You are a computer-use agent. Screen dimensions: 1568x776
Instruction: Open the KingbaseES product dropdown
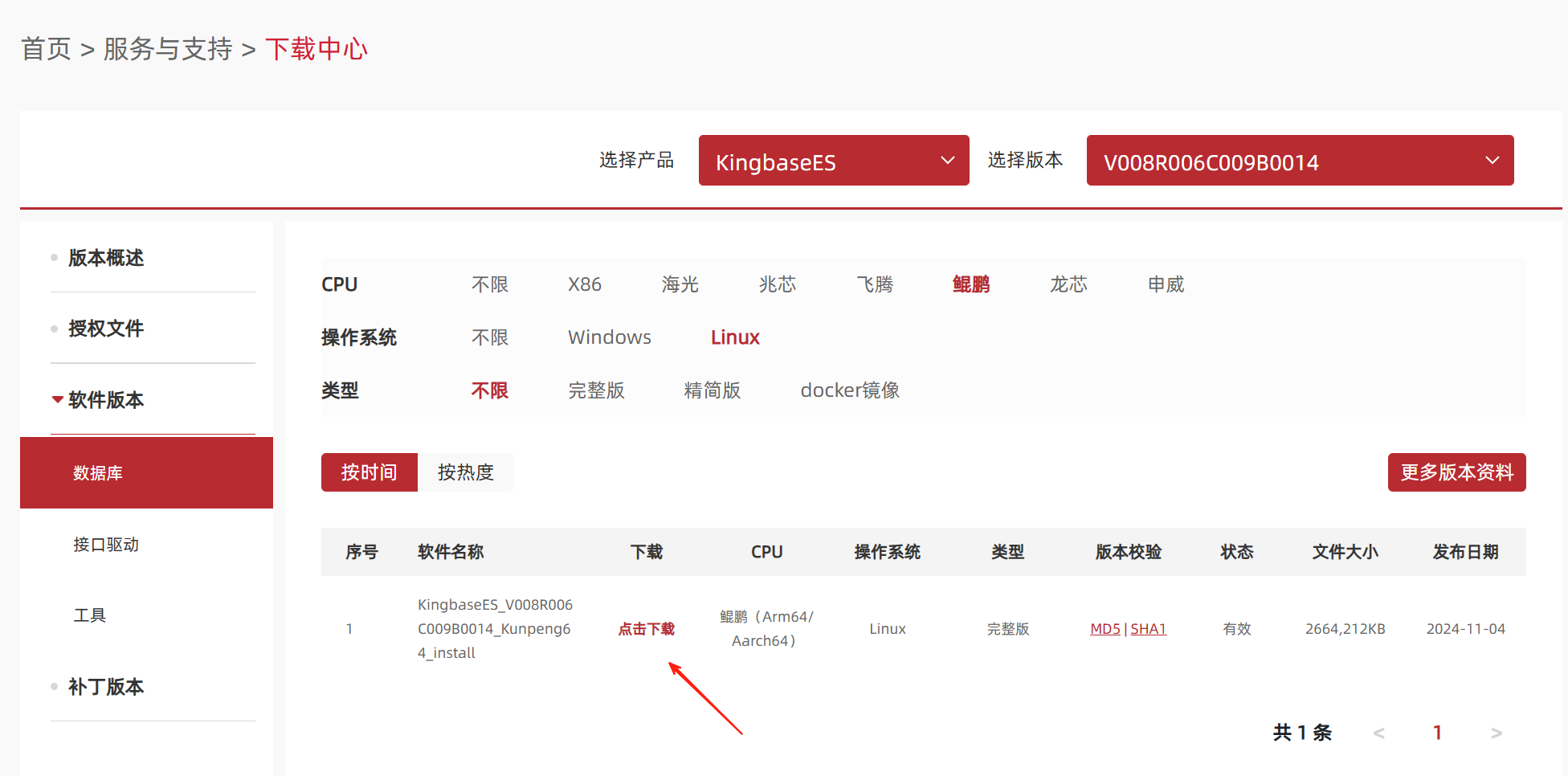[834, 161]
